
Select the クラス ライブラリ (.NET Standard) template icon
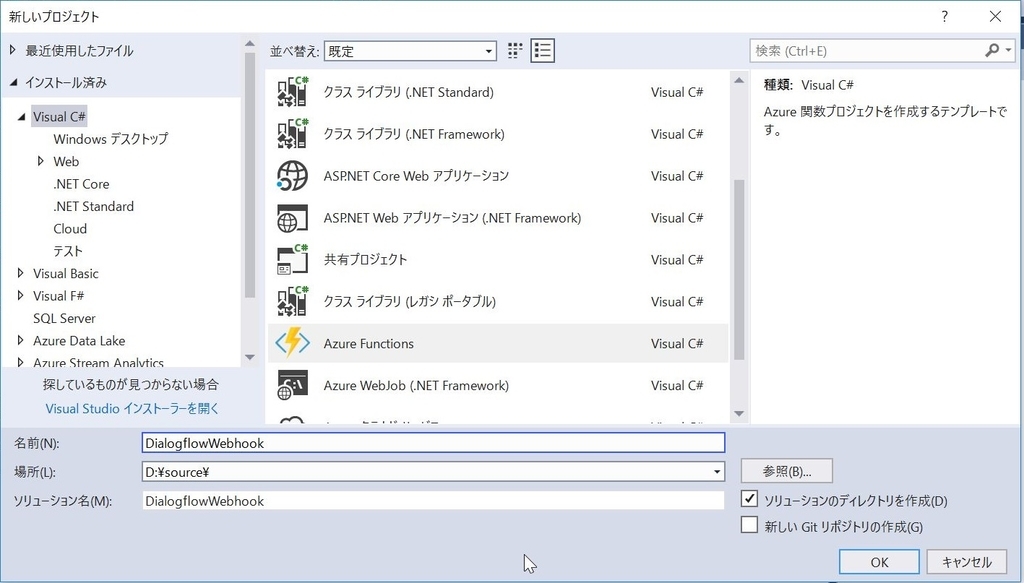(291, 92)
